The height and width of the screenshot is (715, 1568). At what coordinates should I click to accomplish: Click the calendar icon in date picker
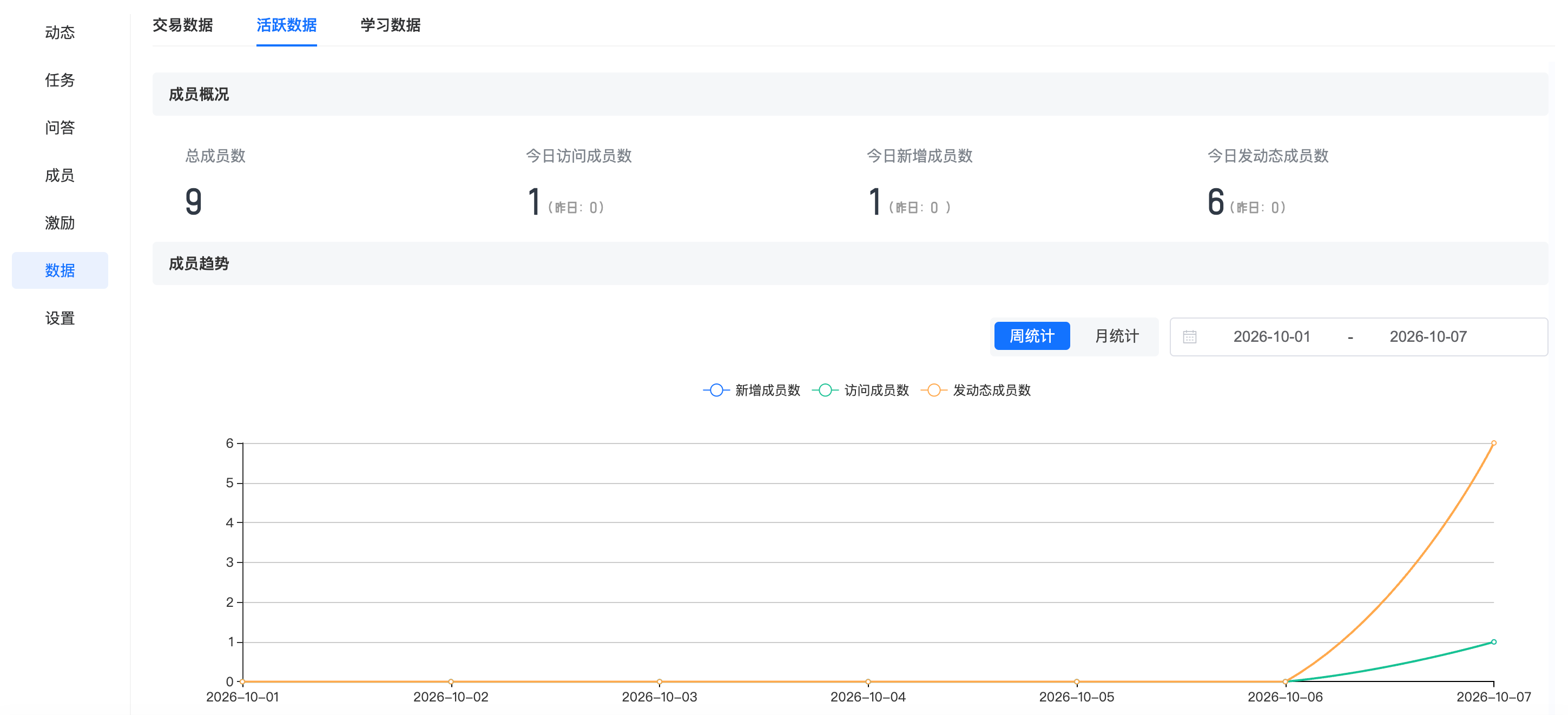point(1189,336)
